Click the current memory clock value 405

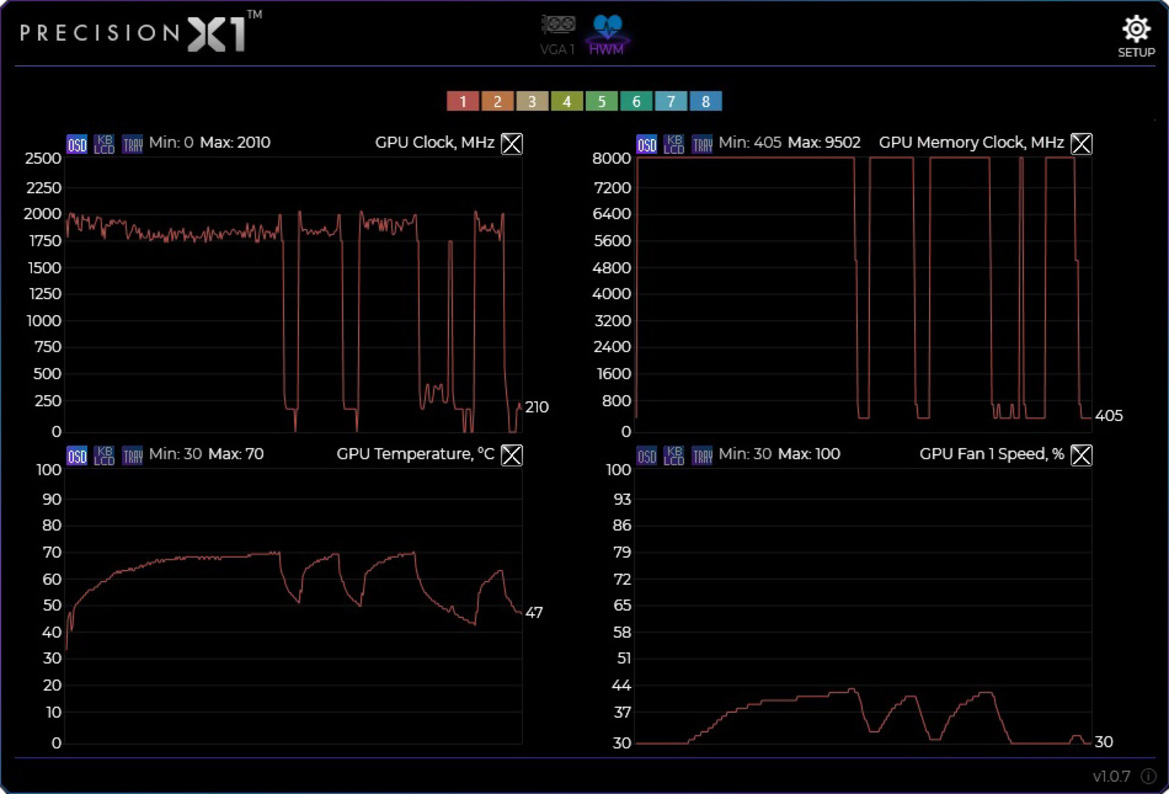[x=1109, y=416]
